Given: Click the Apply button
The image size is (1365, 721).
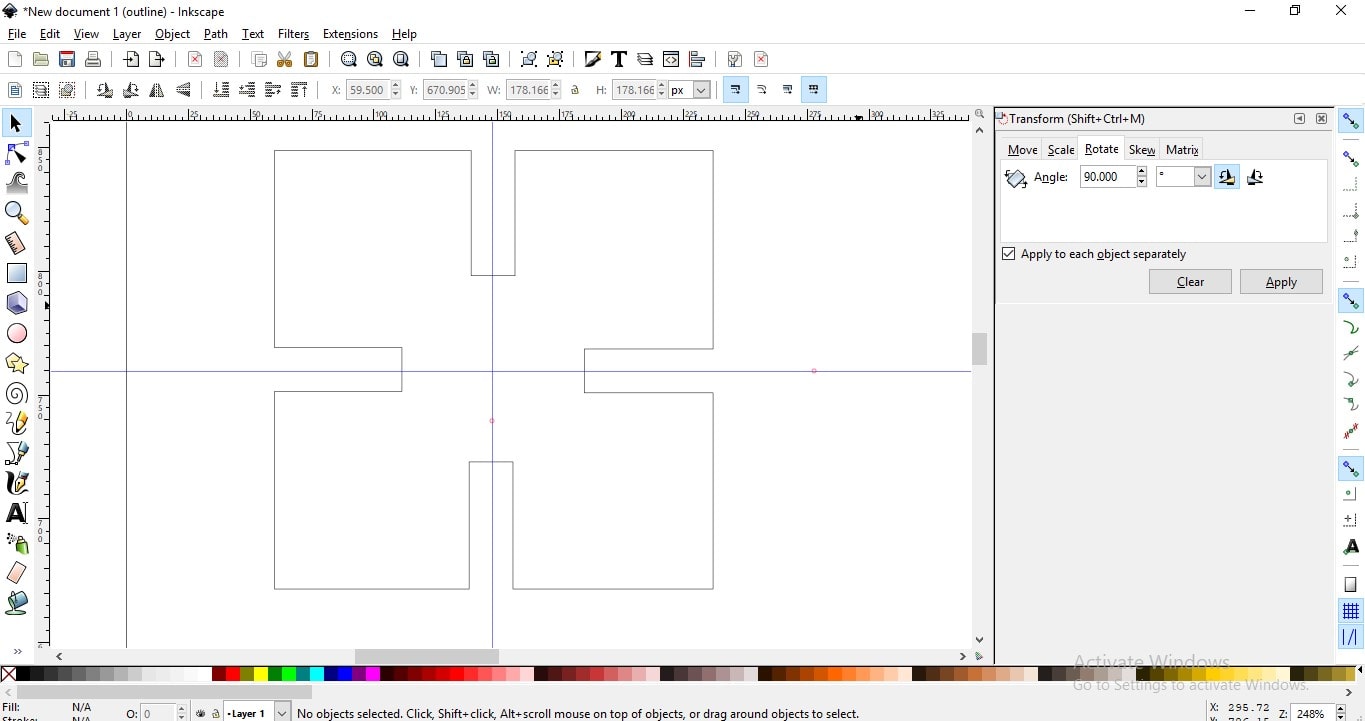Looking at the screenshot, I should tap(1281, 282).
